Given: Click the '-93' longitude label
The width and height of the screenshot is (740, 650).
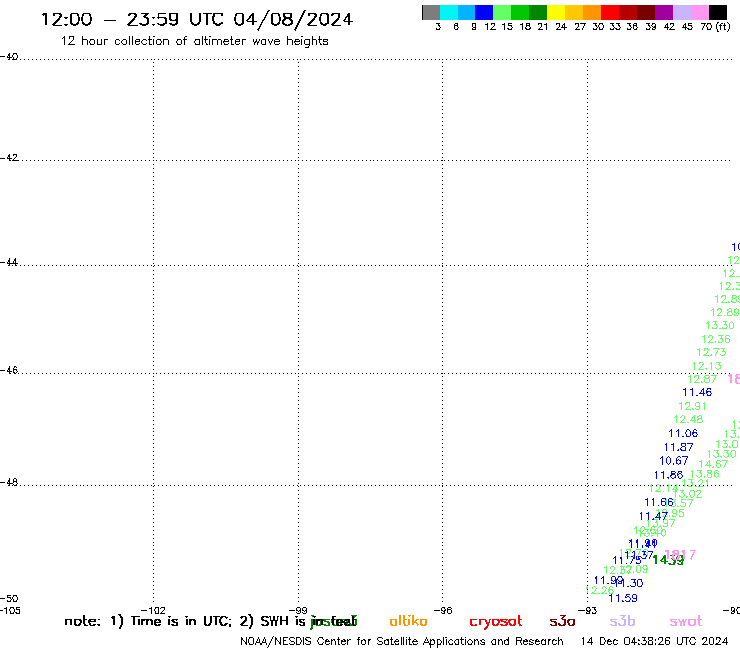Looking at the screenshot, I should pos(588,610).
